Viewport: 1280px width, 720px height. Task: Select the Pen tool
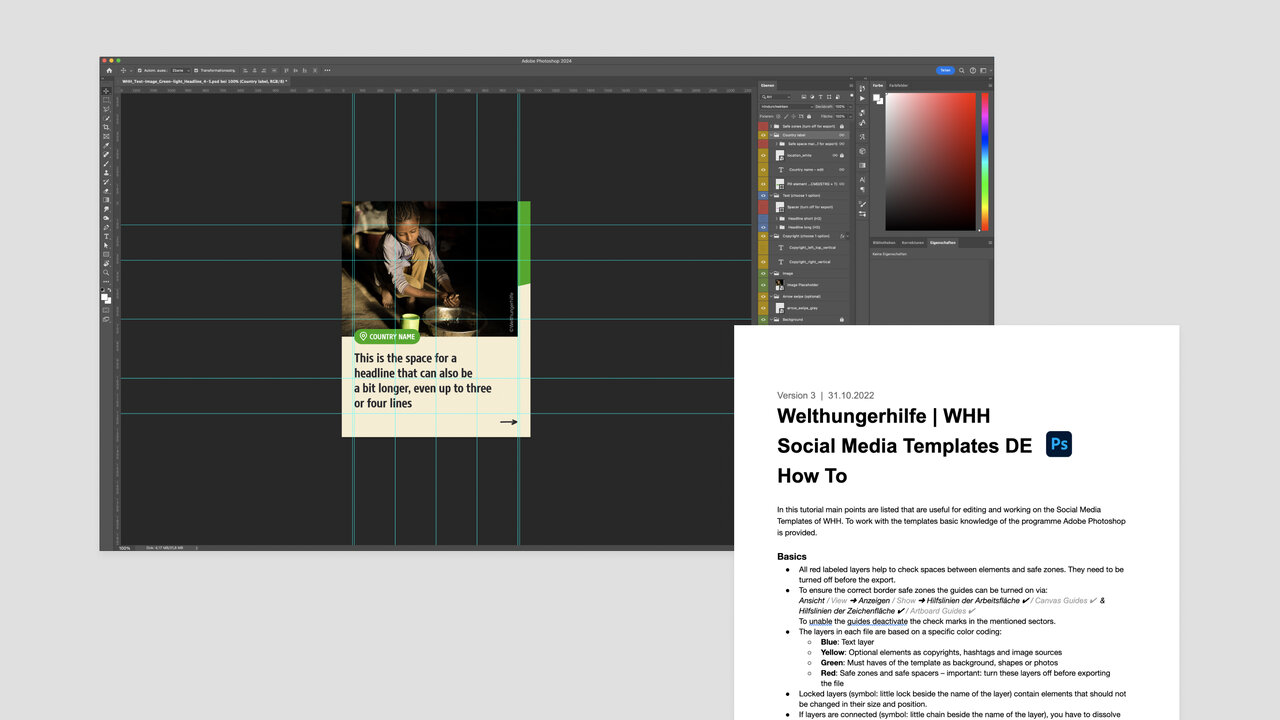point(106,227)
